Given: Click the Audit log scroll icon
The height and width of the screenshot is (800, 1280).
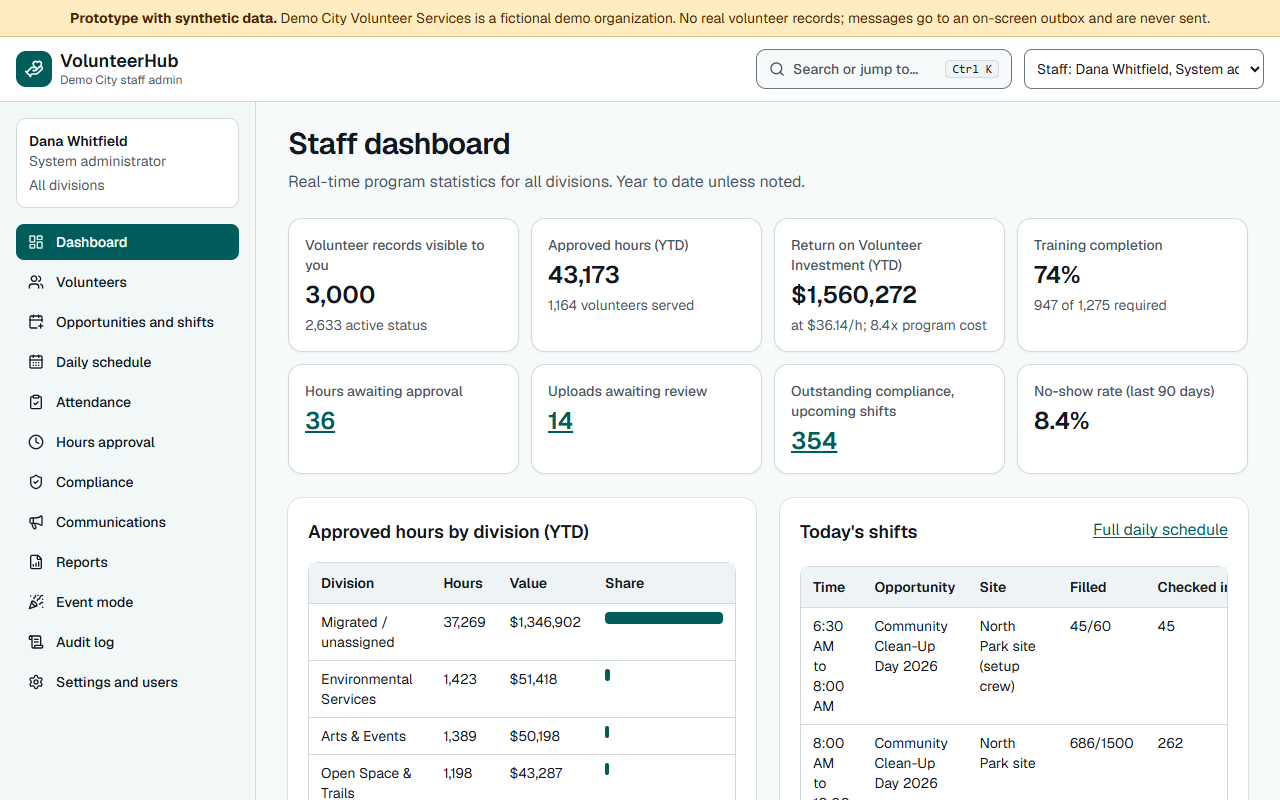Looking at the screenshot, I should [x=36, y=642].
